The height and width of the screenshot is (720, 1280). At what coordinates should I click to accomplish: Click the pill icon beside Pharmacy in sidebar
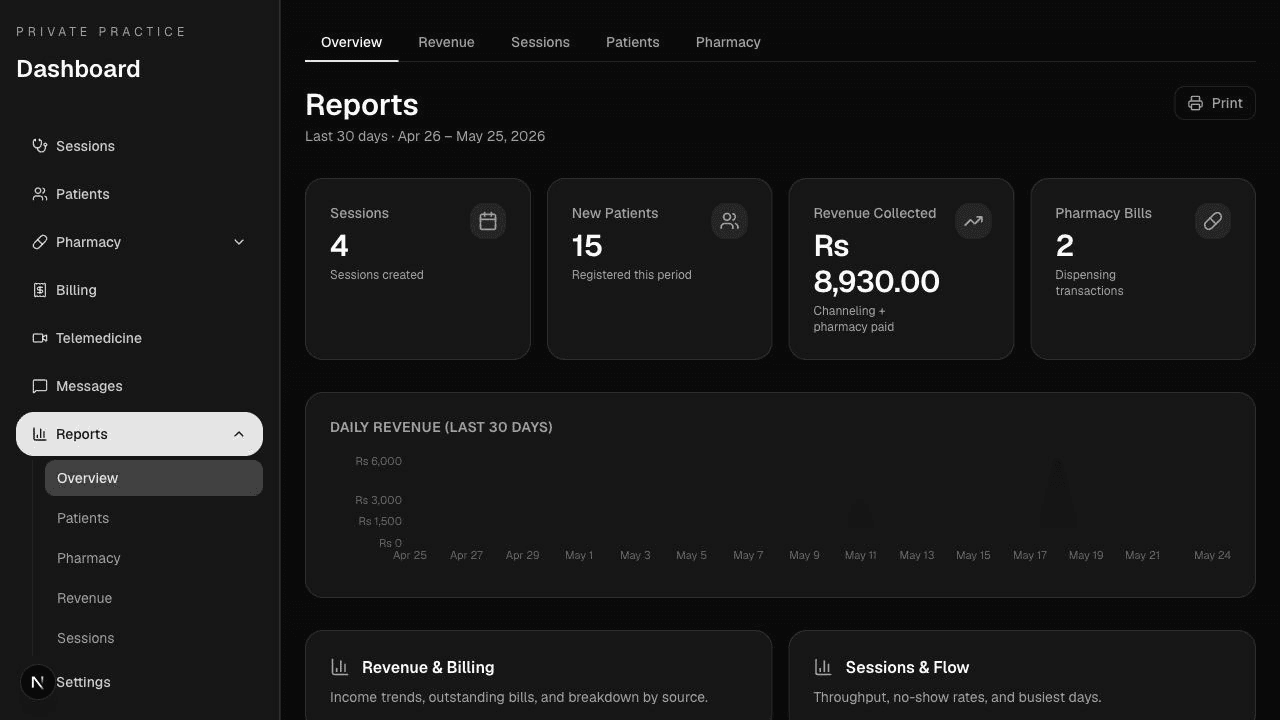click(40, 242)
